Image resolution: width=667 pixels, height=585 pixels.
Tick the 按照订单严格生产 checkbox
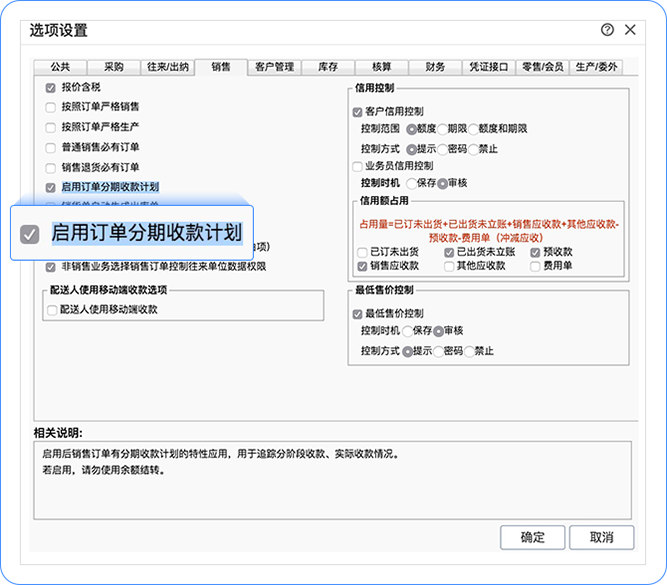pyautogui.click(x=51, y=127)
